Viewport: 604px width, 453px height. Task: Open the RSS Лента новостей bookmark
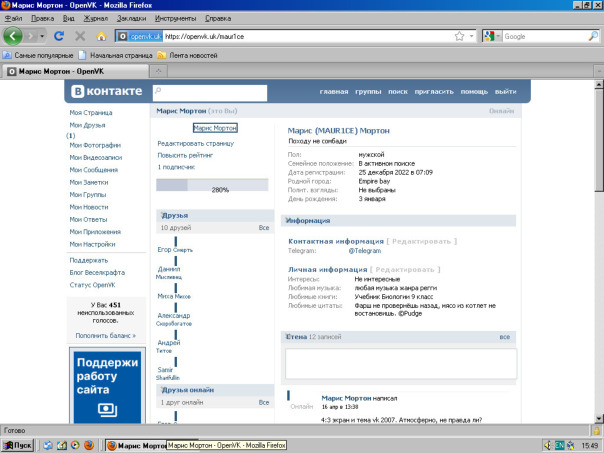[x=190, y=54]
